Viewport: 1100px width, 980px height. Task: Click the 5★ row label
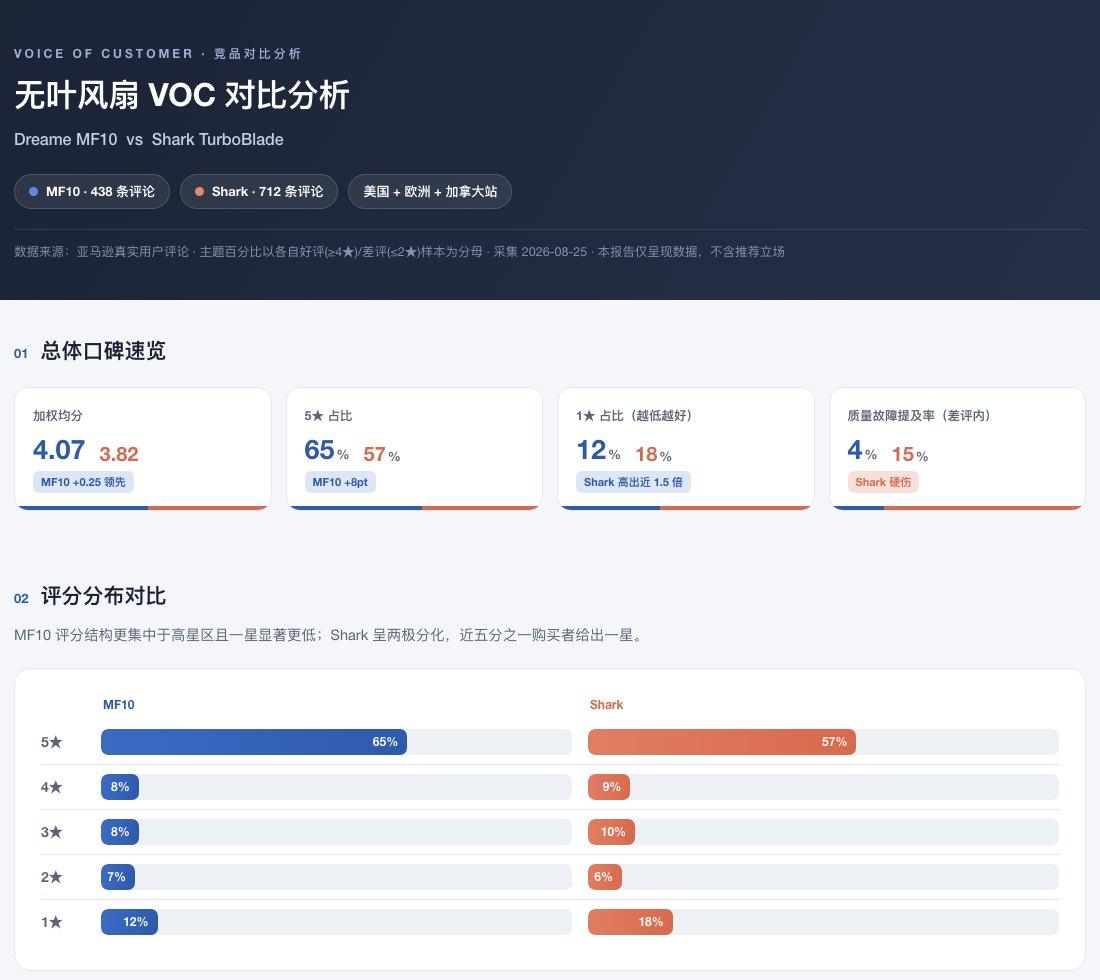pos(51,742)
